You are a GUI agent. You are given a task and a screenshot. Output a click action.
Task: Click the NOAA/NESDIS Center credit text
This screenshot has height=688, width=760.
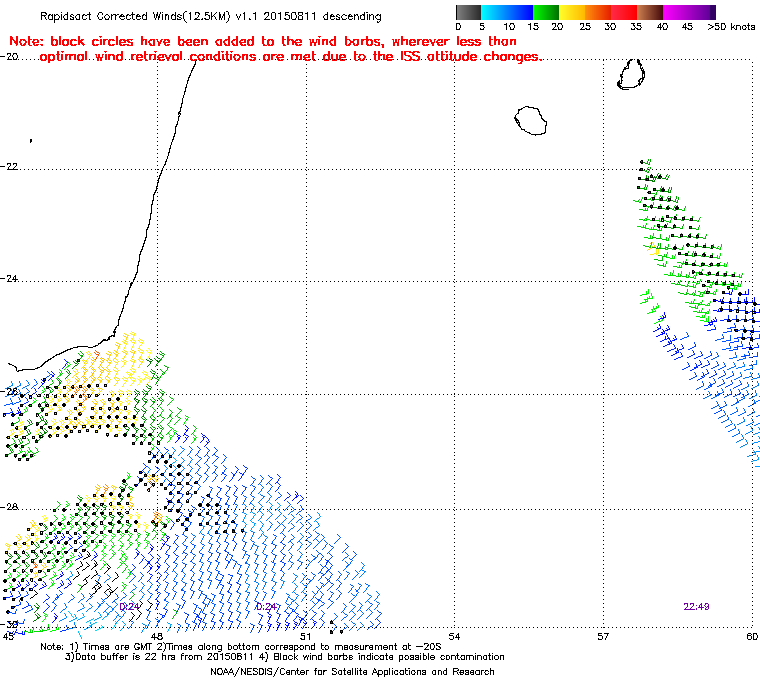352,672
